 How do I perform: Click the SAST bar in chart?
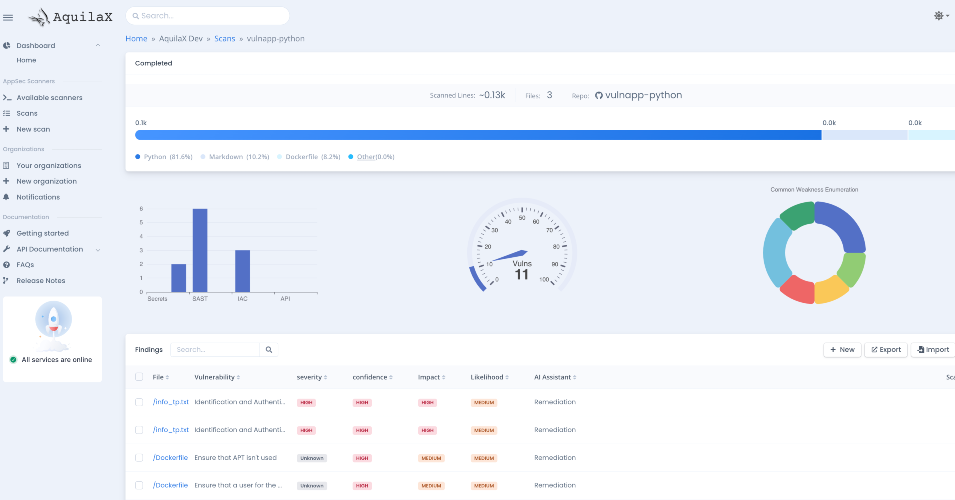(200, 250)
